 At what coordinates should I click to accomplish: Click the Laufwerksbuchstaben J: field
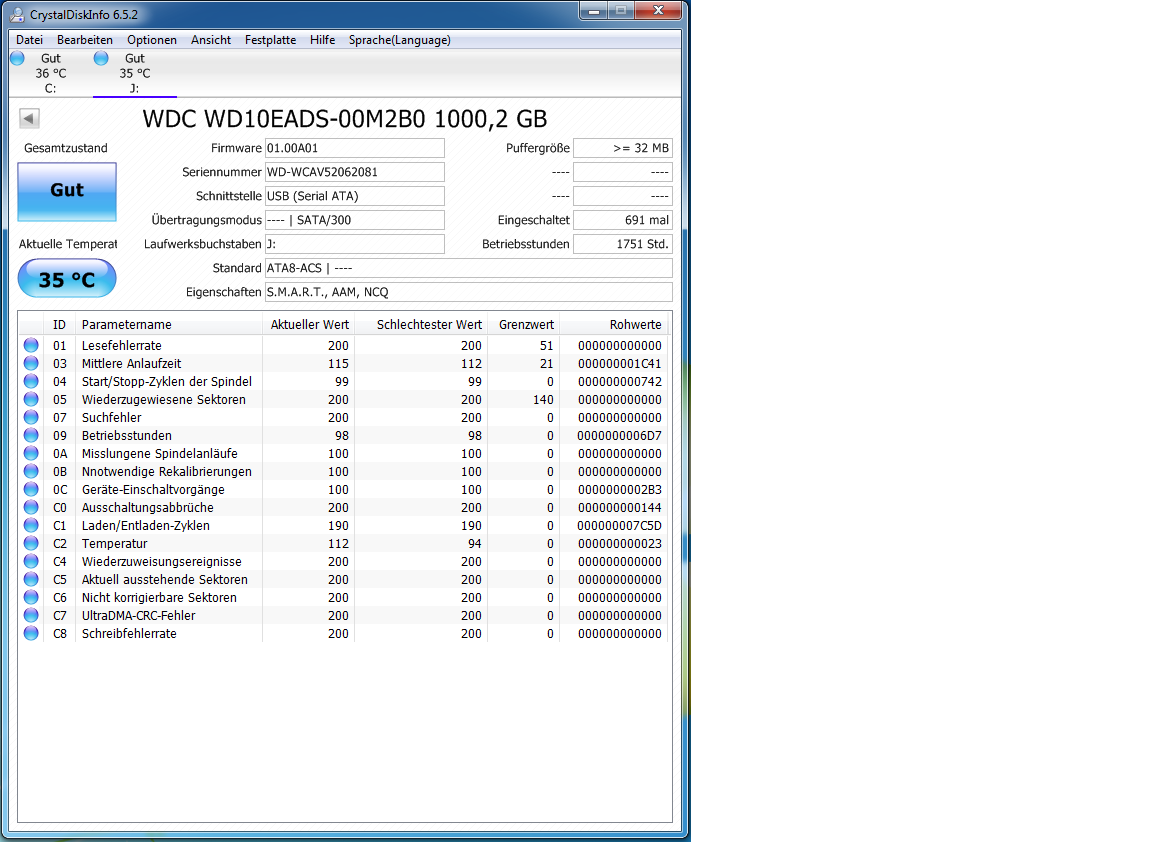tap(354, 244)
